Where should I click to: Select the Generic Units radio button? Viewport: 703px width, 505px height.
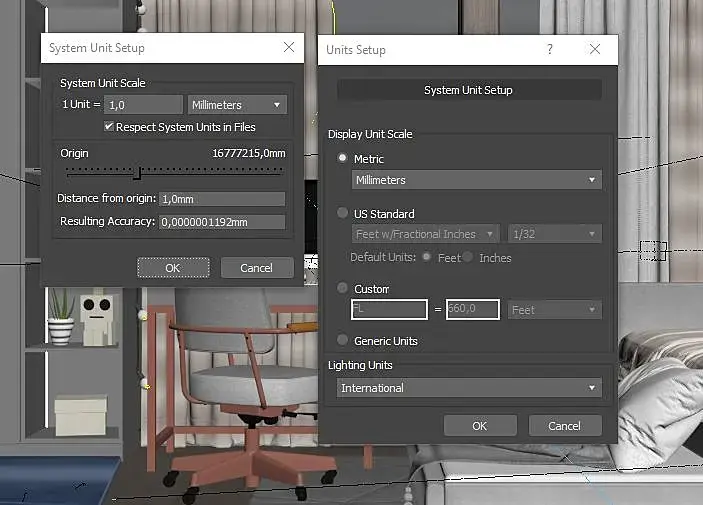pyautogui.click(x=343, y=340)
